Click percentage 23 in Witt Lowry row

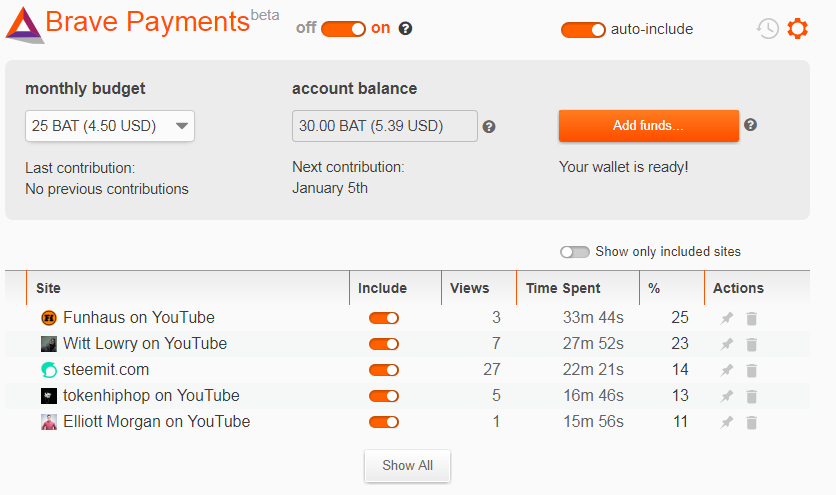pyautogui.click(x=680, y=344)
